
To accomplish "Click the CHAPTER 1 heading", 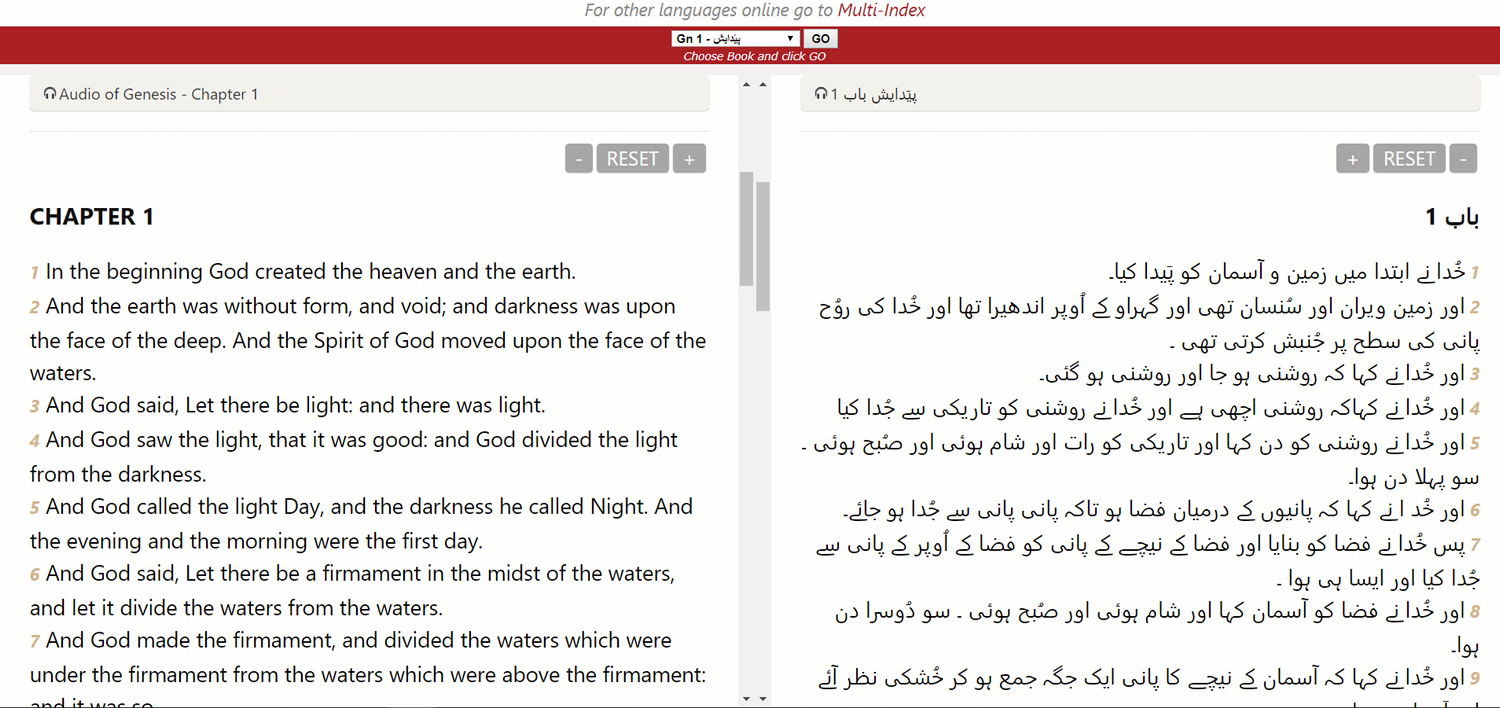I will (92, 217).
